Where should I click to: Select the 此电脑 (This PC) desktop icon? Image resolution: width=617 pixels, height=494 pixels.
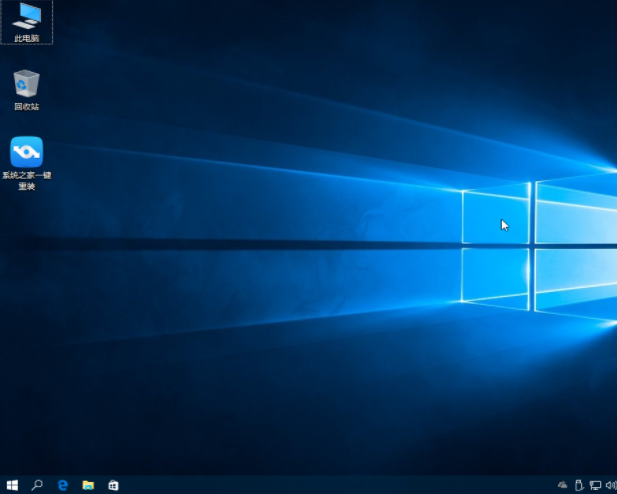tap(26, 16)
